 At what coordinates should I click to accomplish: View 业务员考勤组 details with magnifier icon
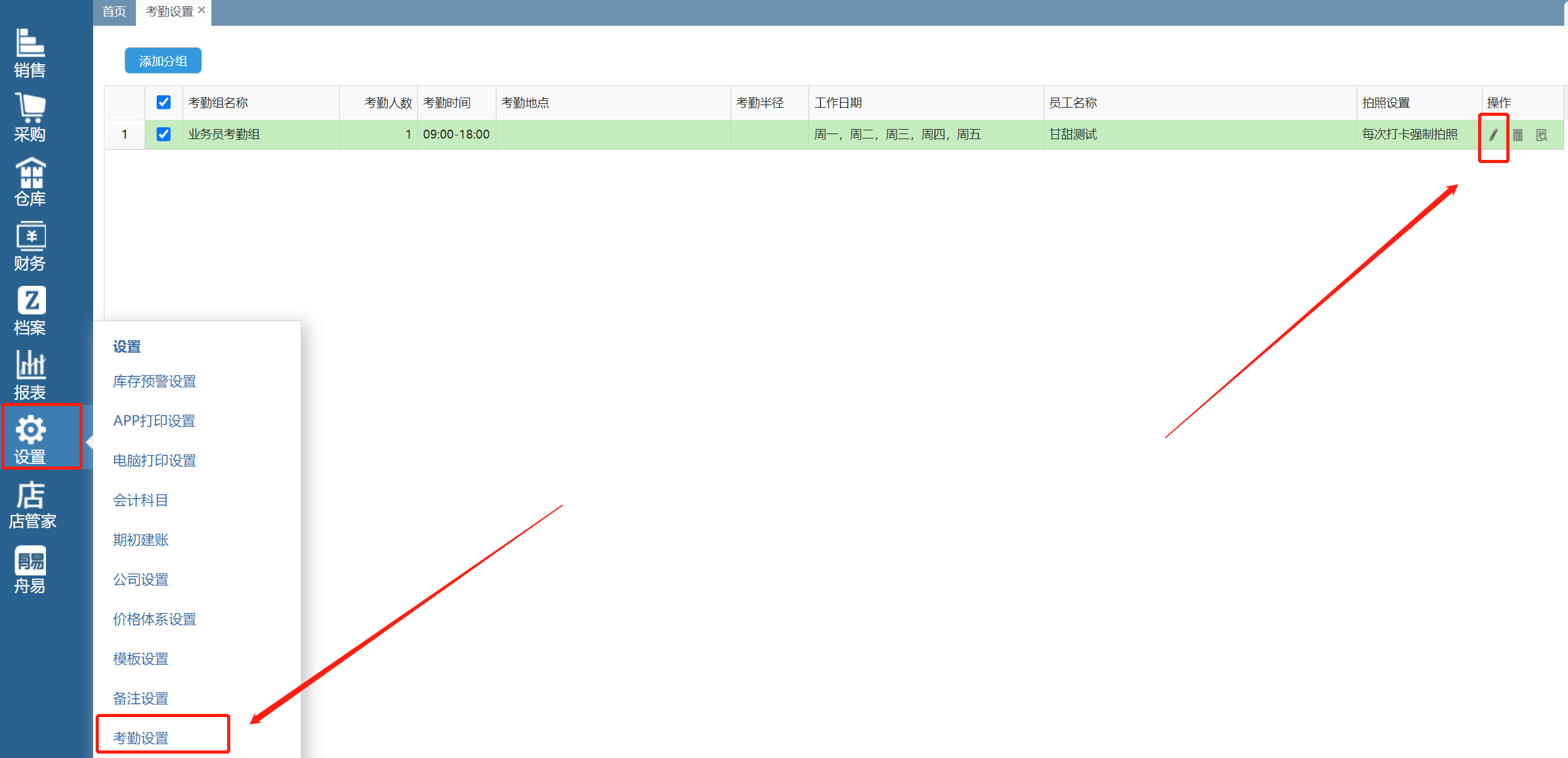1542,135
